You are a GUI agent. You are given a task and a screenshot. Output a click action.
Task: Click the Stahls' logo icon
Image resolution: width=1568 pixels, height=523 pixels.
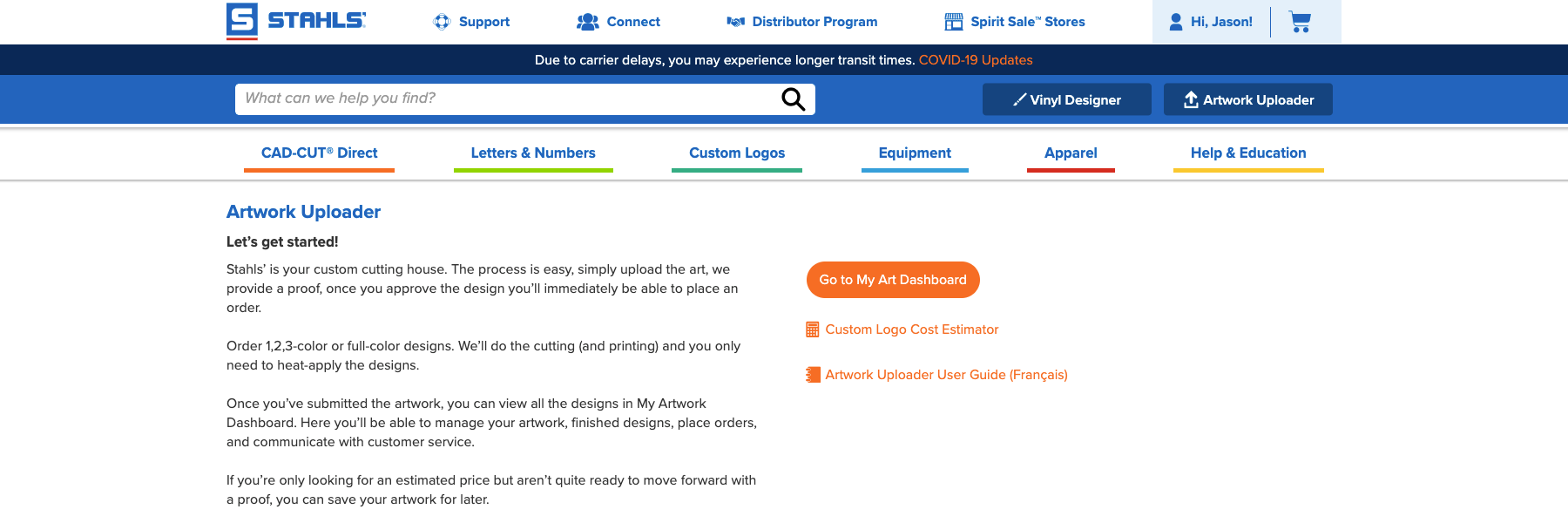coord(242,21)
